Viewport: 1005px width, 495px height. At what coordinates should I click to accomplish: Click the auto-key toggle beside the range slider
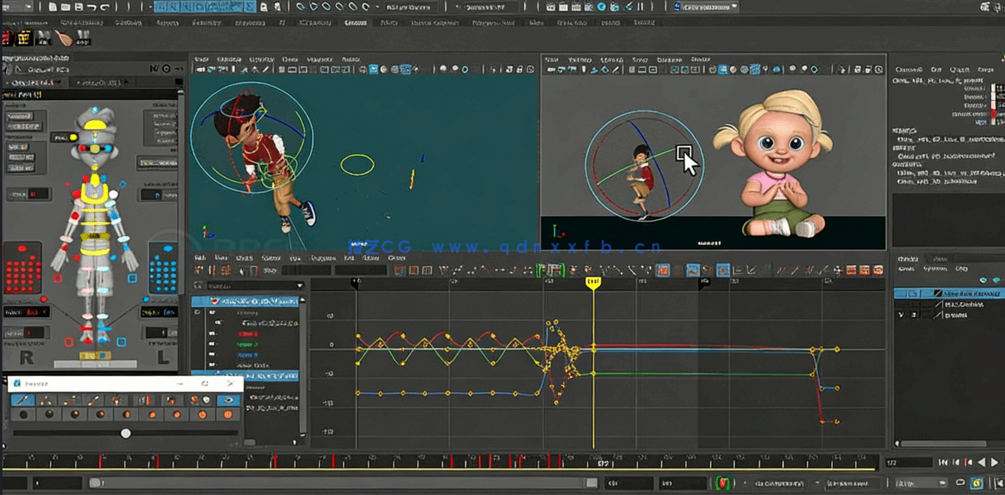723,483
